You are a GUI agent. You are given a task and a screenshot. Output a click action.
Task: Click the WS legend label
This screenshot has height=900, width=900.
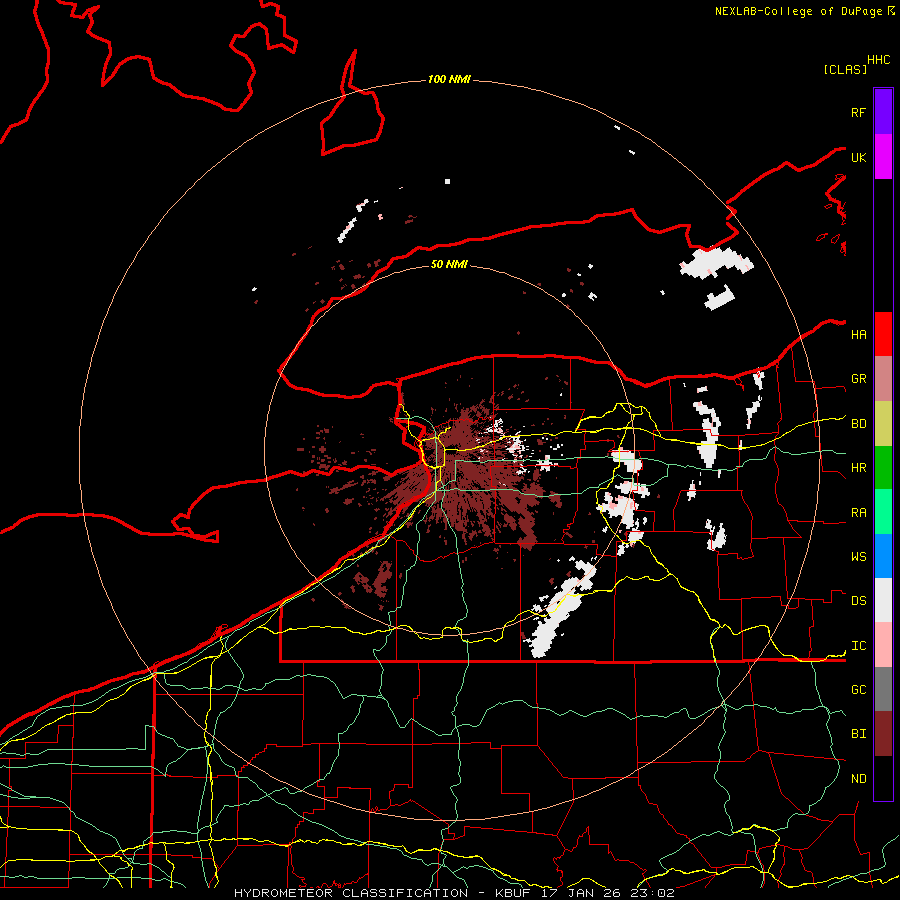pos(858,557)
